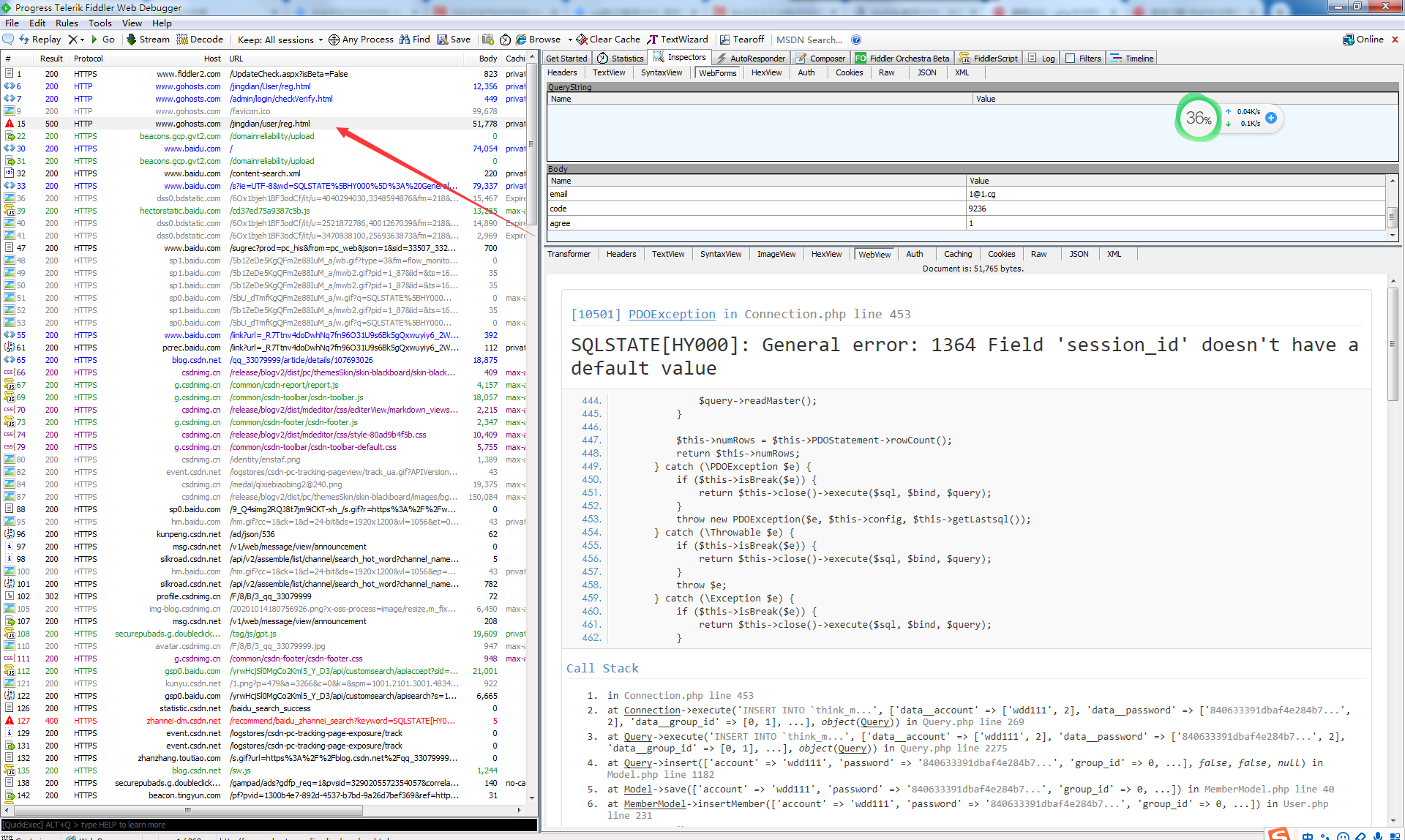Click the Save sessions toolbar icon
Viewport: 1405px width, 840px height.
point(443,40)
